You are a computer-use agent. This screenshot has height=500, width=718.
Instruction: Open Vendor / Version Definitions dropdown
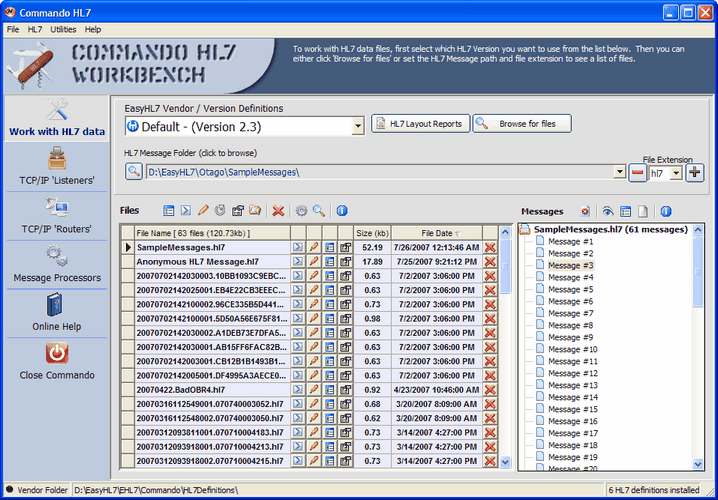click(358, 126)
